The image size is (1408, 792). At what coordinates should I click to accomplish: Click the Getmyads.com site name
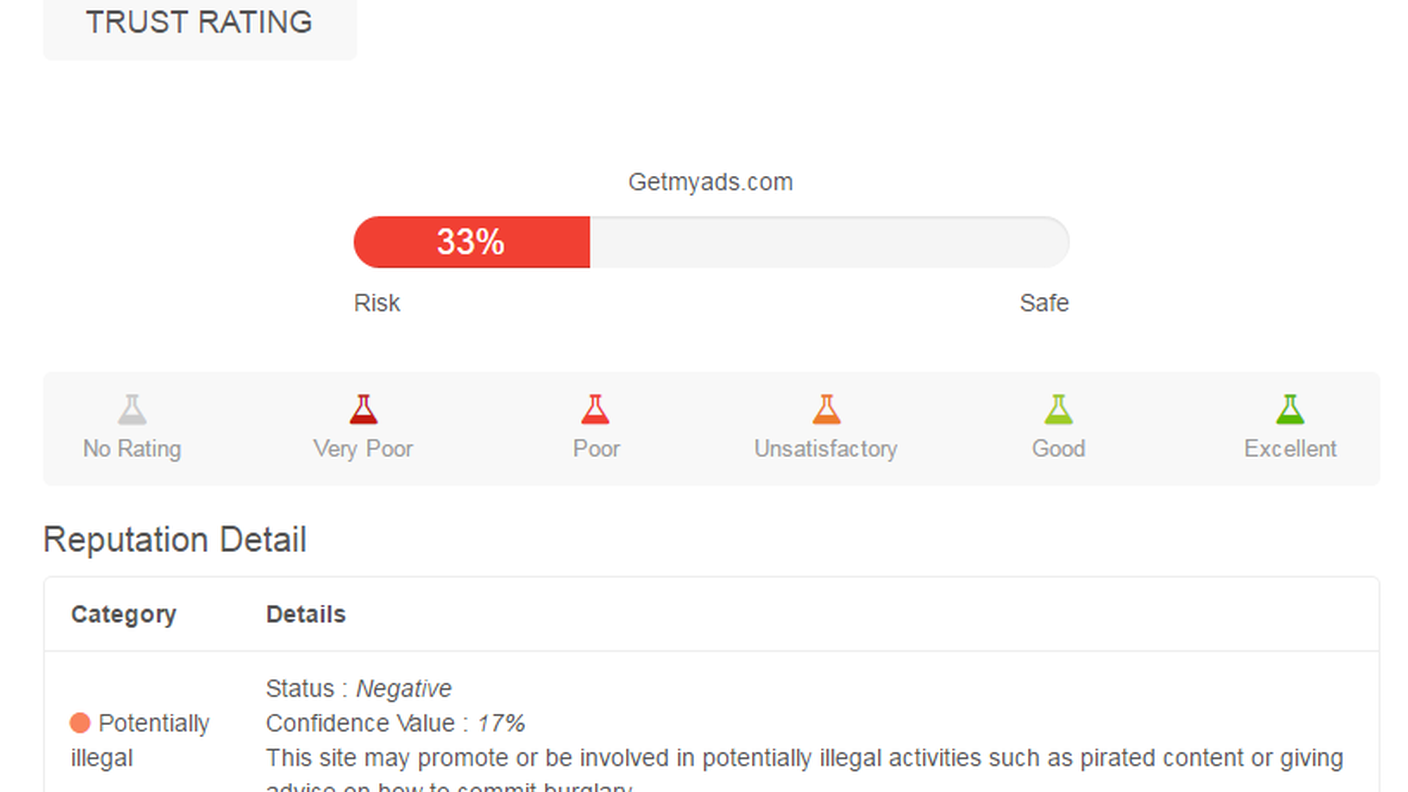[x=710, y=182]
